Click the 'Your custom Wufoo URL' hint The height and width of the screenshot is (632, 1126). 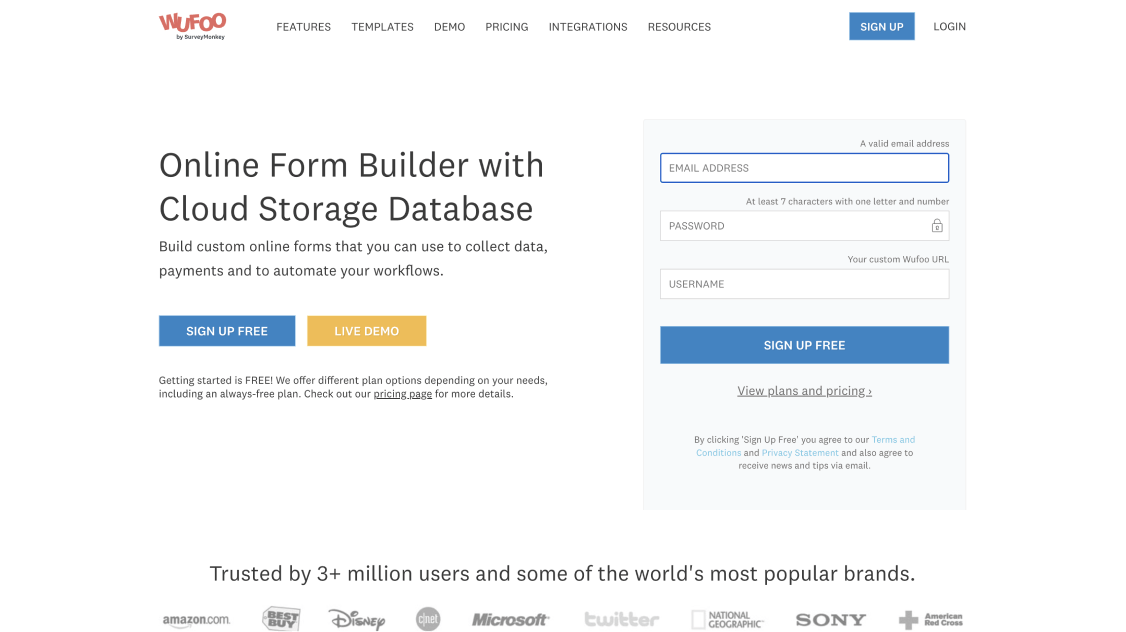[898, 259]
